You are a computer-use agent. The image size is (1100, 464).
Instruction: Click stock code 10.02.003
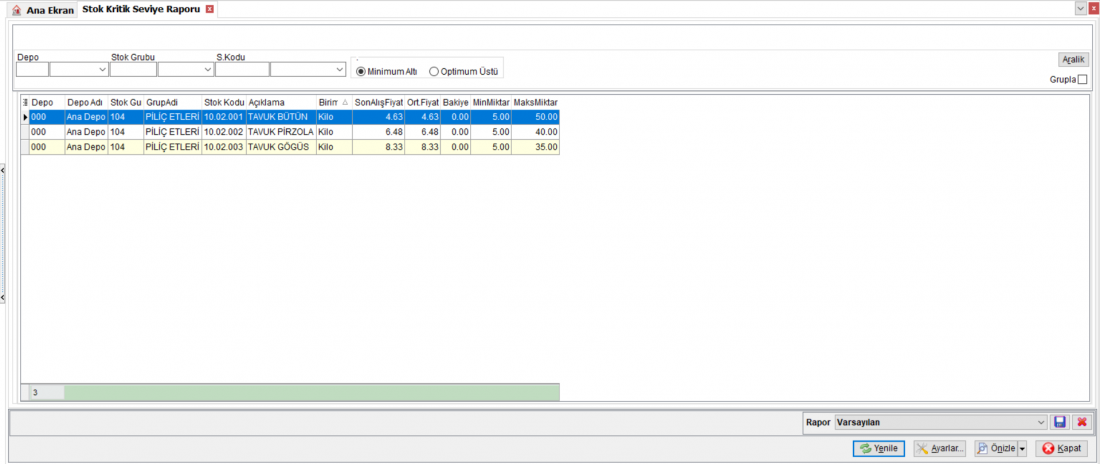(224, 147)
